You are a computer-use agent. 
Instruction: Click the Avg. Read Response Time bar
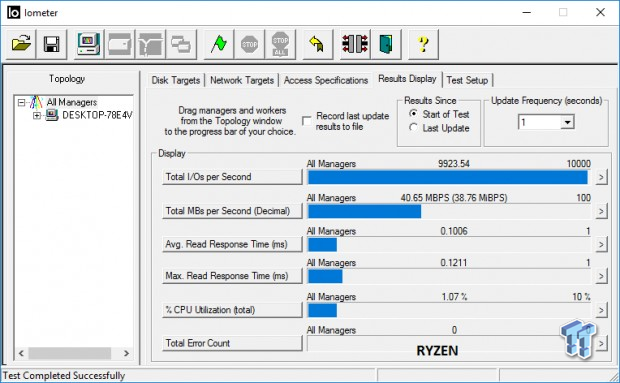tap(449, 245)
